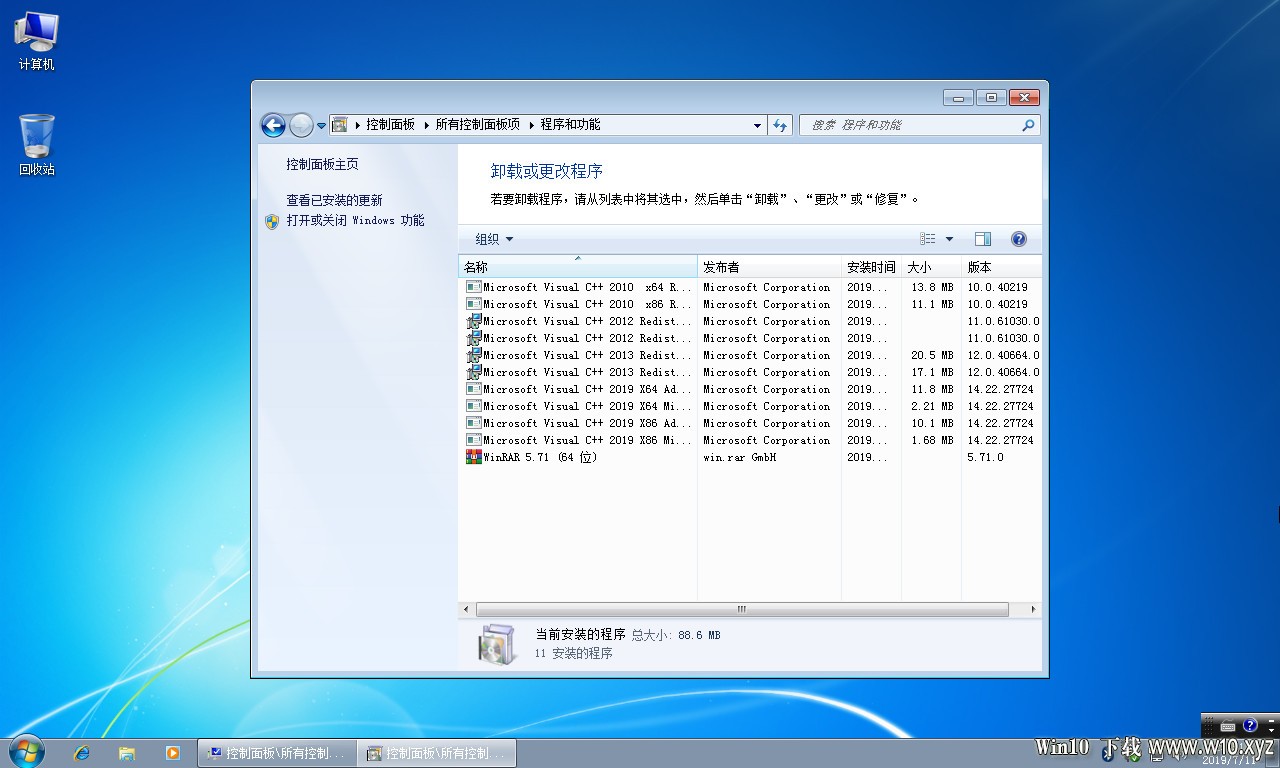The image size is (1280, 768).
Task: Click the language bar help icon
Action: click(1250, 725)
